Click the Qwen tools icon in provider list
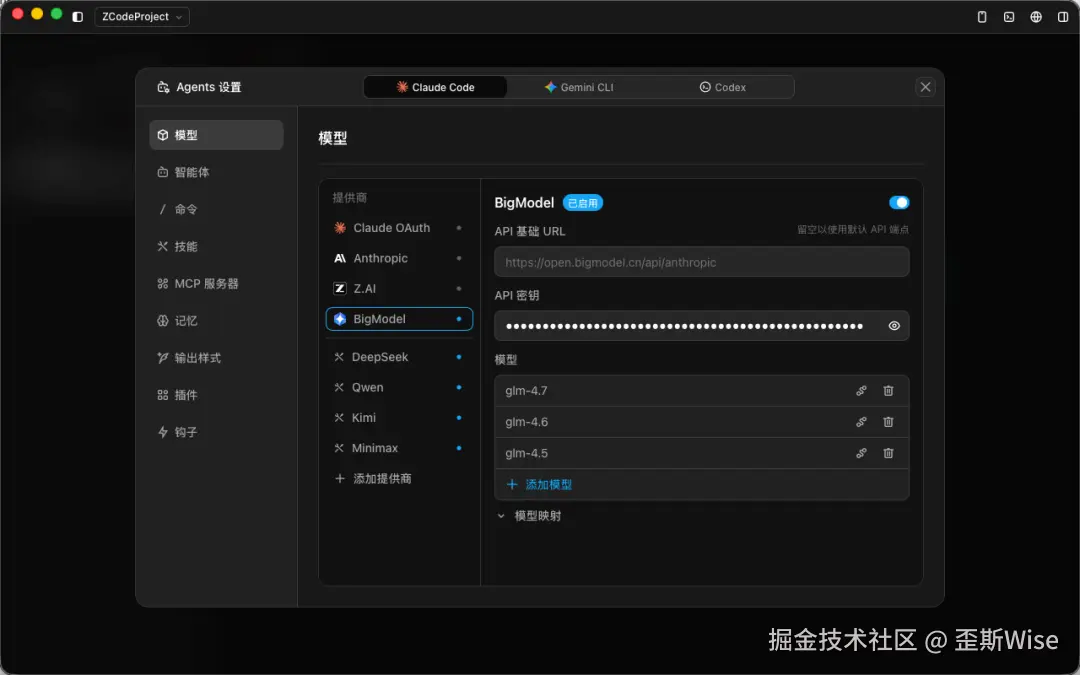 339,387
